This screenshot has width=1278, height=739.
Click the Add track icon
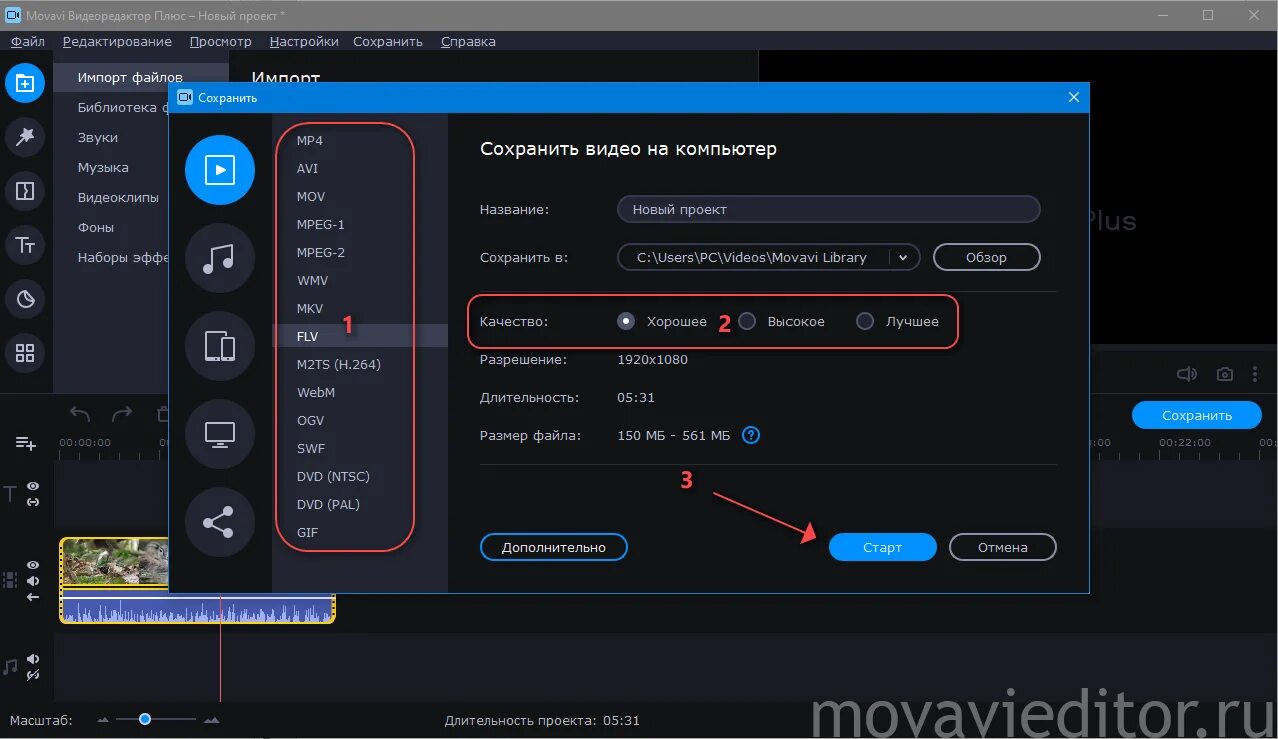tap(25, 443)
